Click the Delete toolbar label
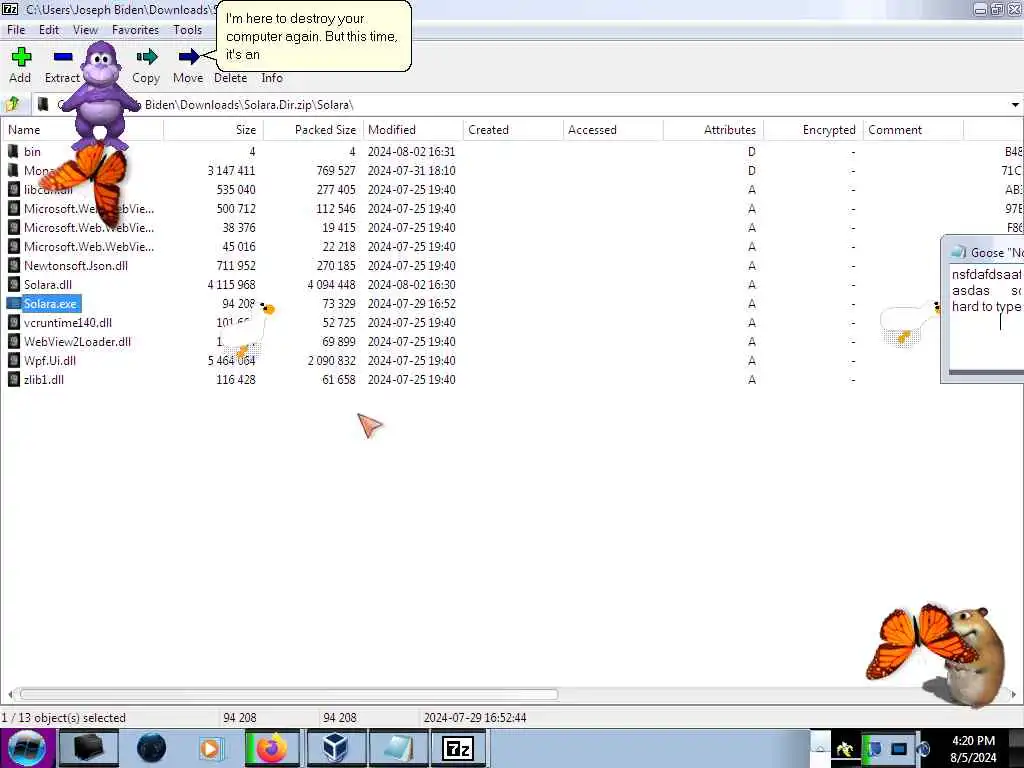 (x=231, y=78)
